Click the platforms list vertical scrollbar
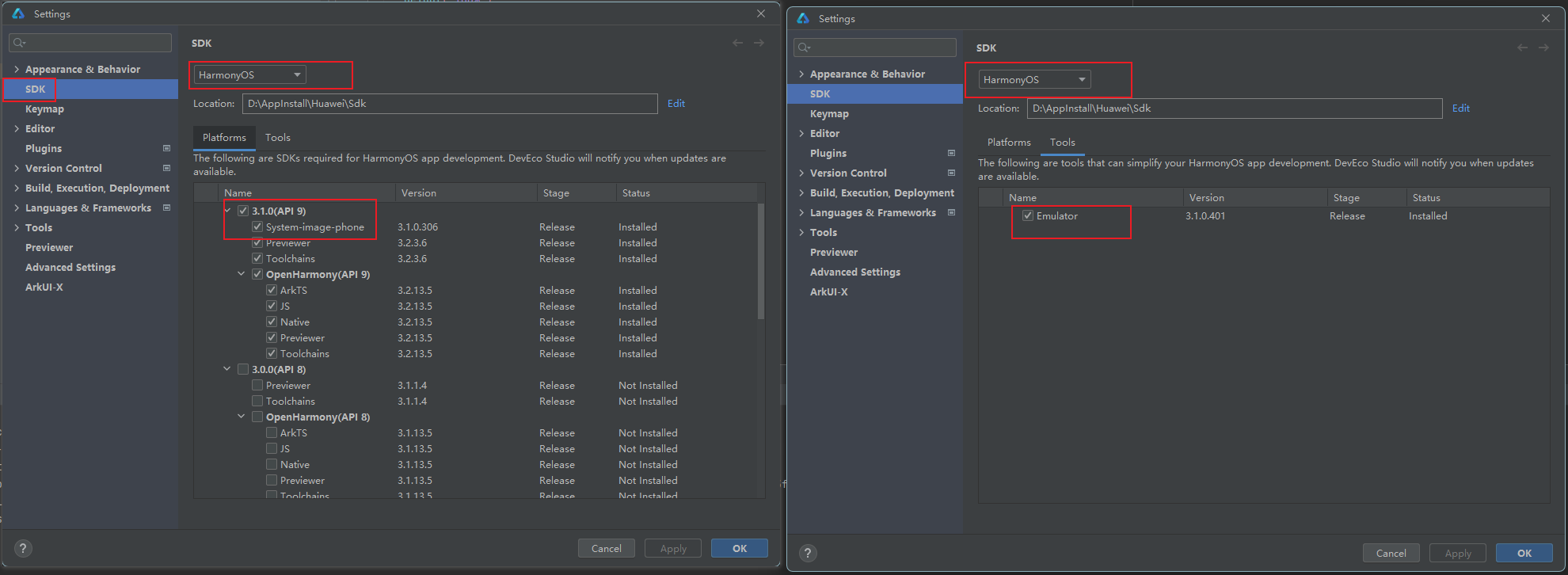 [x=761, y=261]
